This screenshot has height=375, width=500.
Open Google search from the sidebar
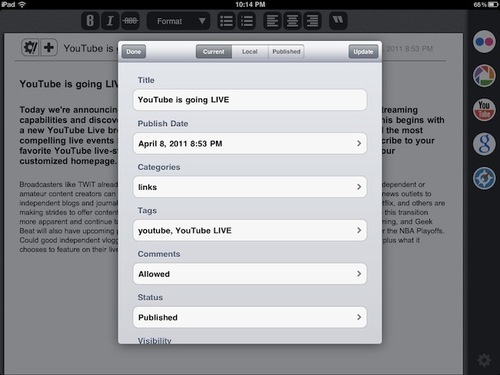click(484, 144)
